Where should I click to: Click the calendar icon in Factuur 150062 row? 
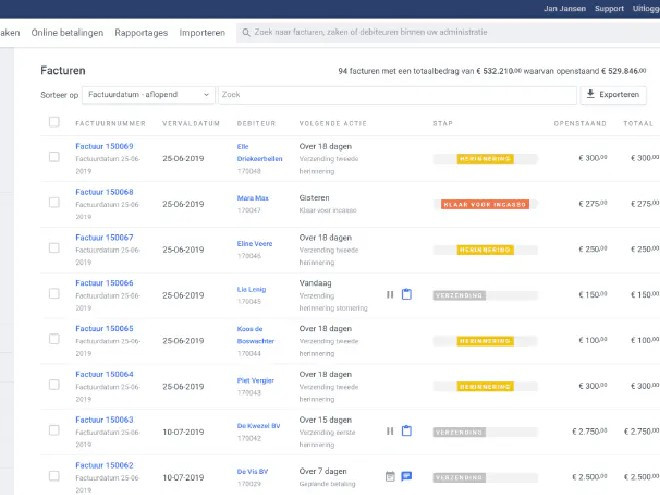coord(390,476)
